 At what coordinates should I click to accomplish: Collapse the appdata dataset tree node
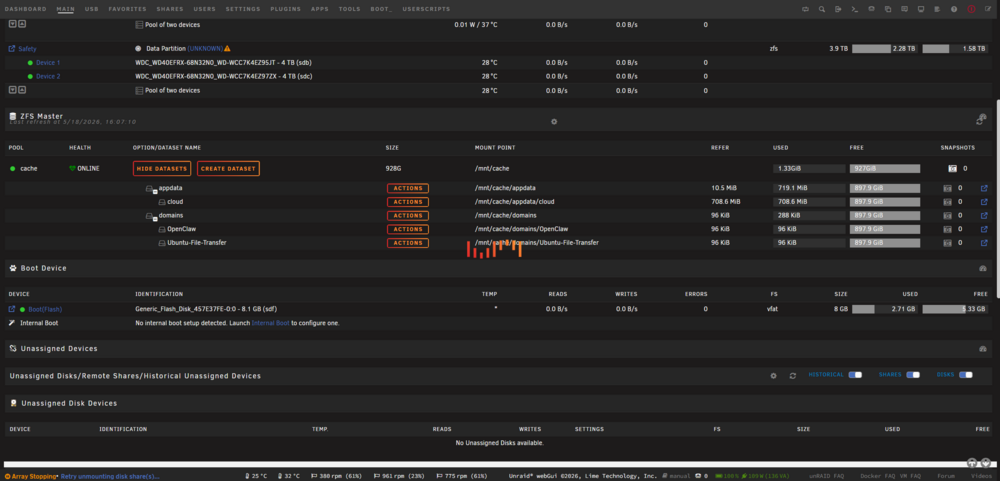pos(155,191)
